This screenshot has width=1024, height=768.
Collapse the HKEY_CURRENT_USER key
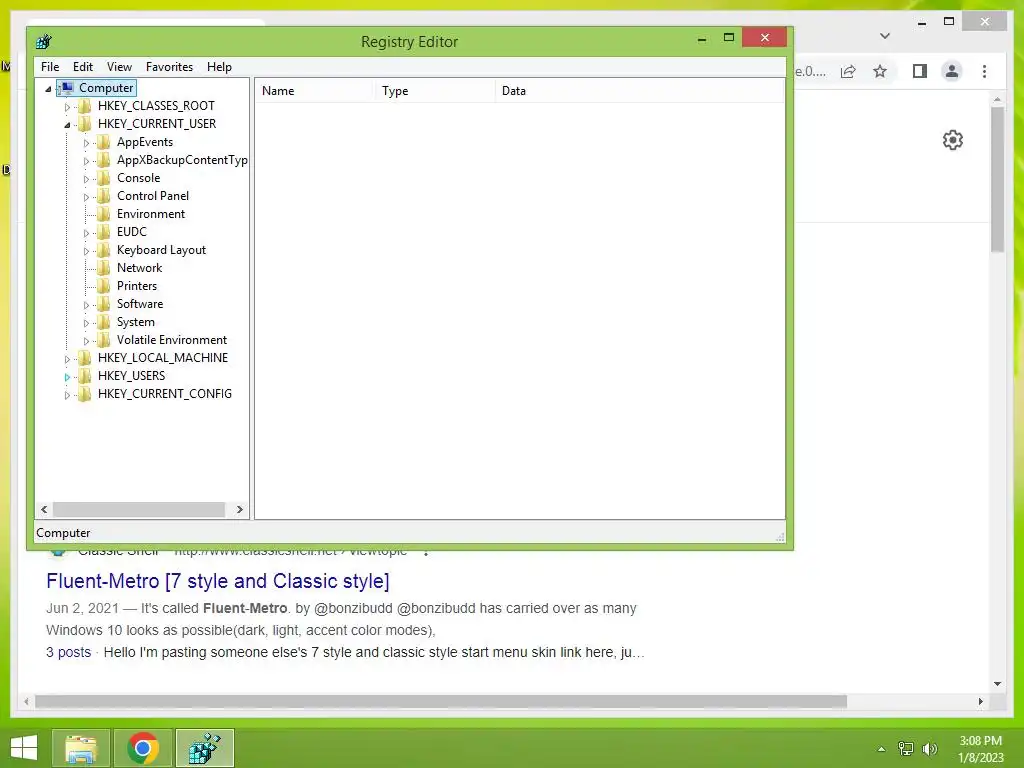coord(67,124)
